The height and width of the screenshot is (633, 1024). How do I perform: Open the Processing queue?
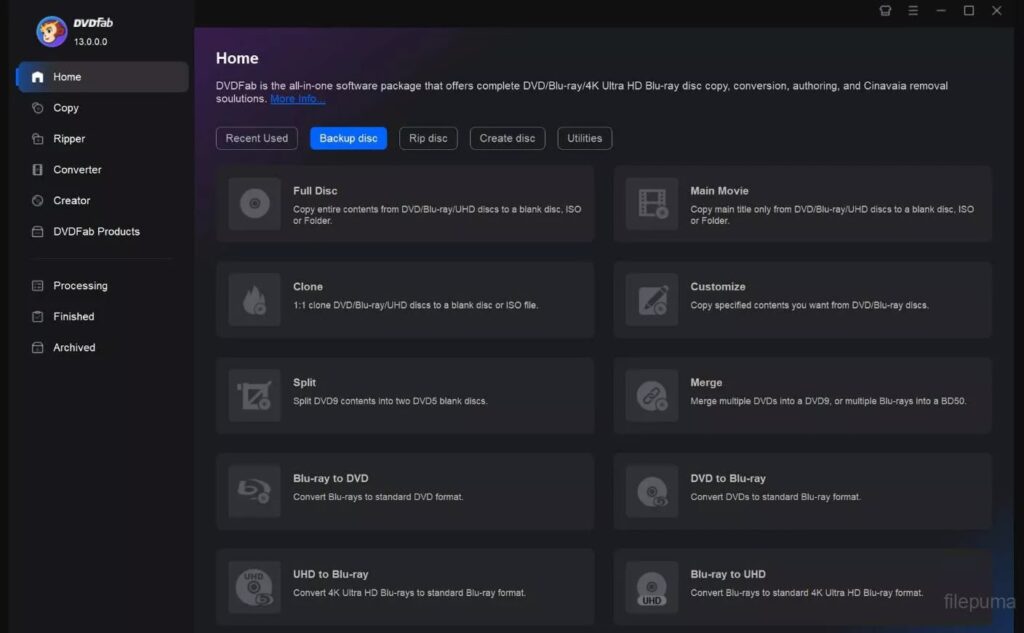(80, 285)
